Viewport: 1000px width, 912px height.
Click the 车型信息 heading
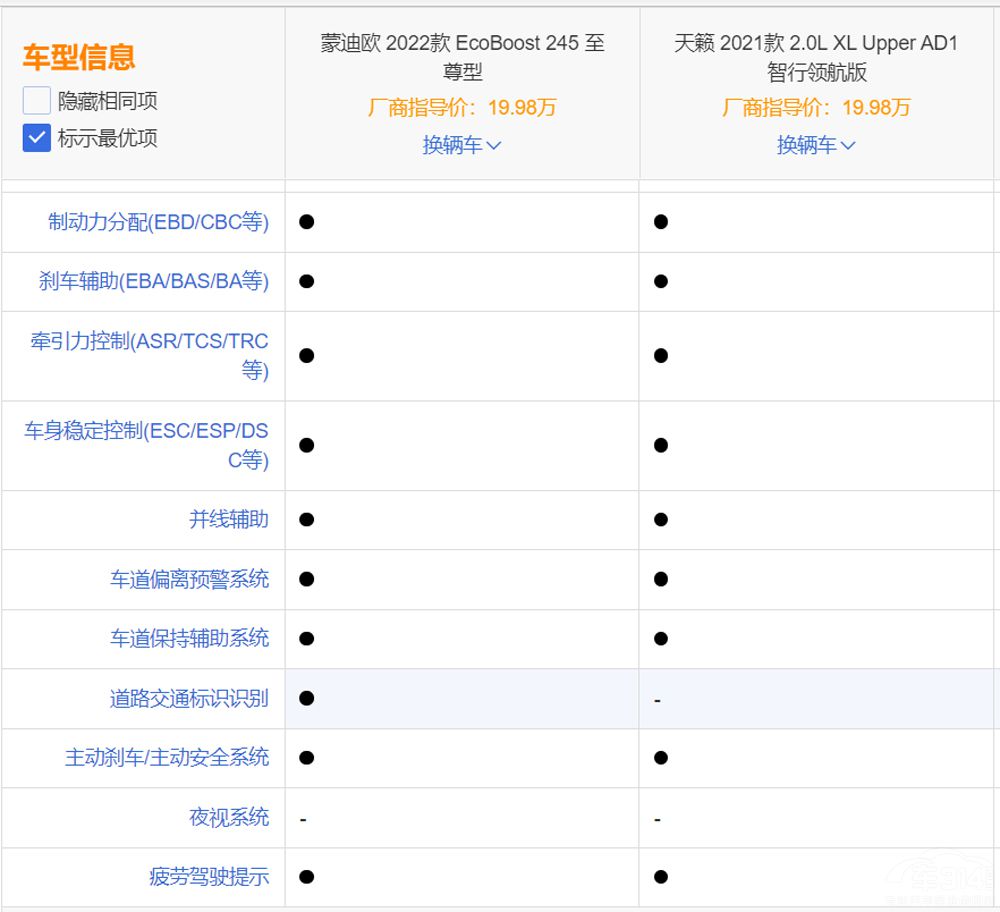coord(79,57)
